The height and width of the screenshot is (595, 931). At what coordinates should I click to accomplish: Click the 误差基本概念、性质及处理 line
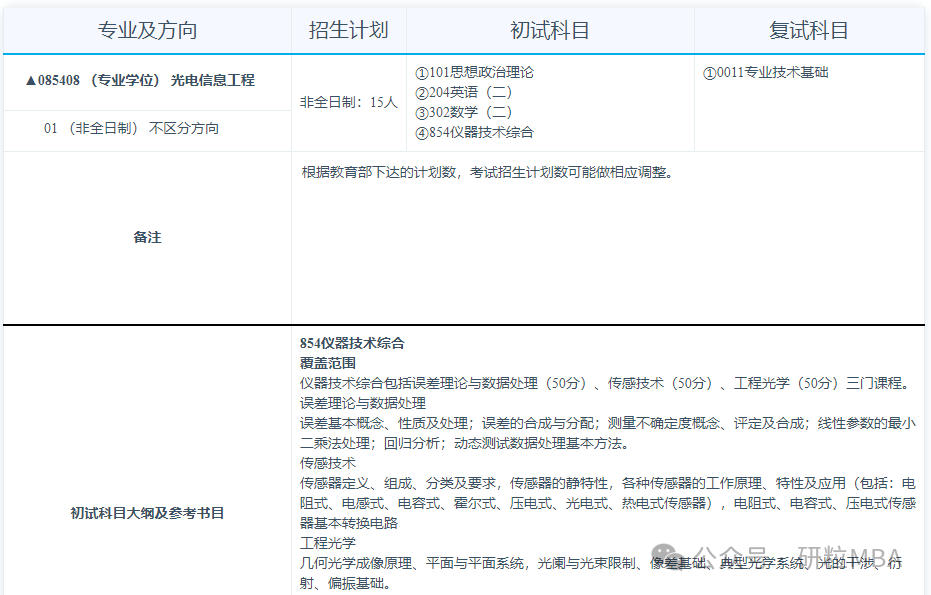click(608, 423)
